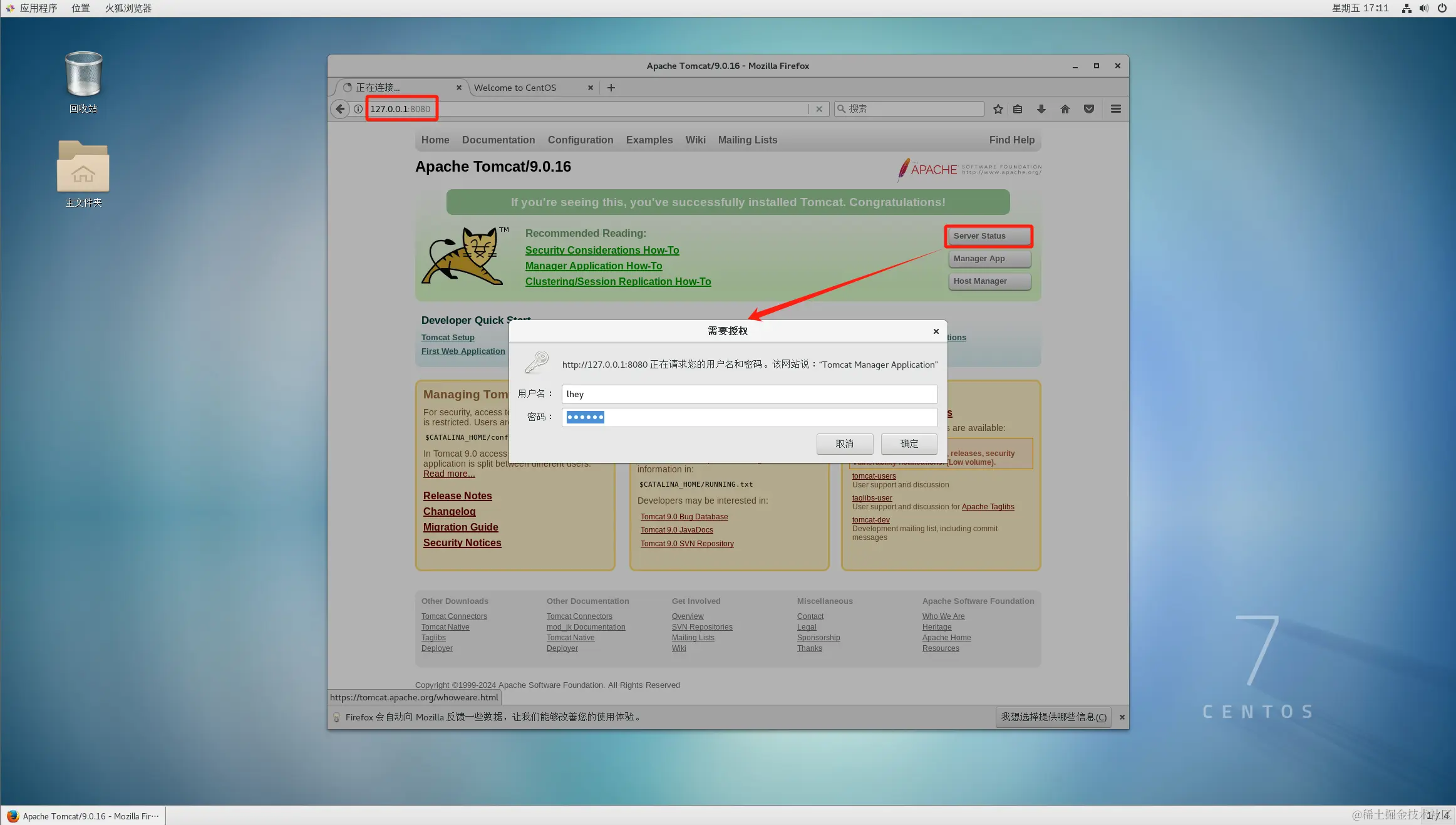Click the network icon in top panel
This screenshot has width=1456, height=825.
pyautogui.click(x=1407, y=8)
